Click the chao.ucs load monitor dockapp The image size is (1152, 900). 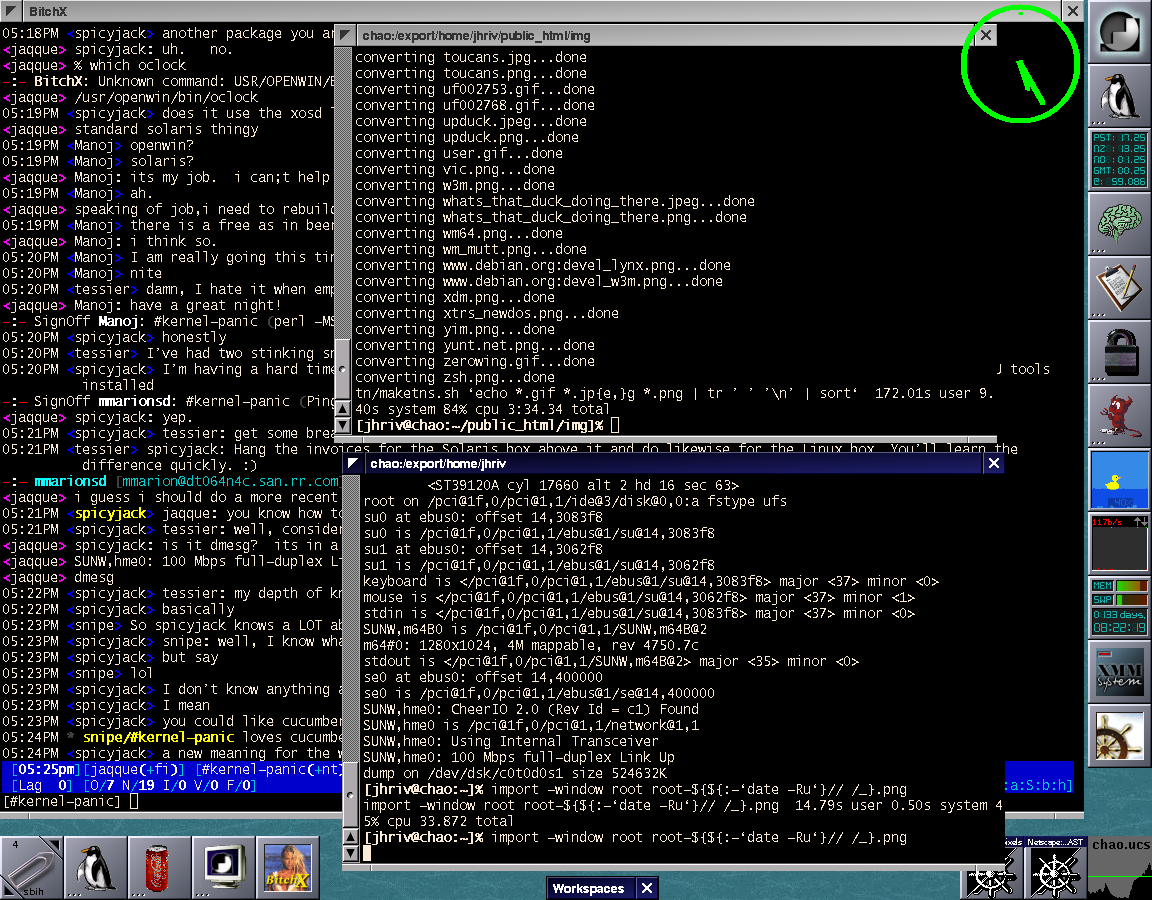1119,868
